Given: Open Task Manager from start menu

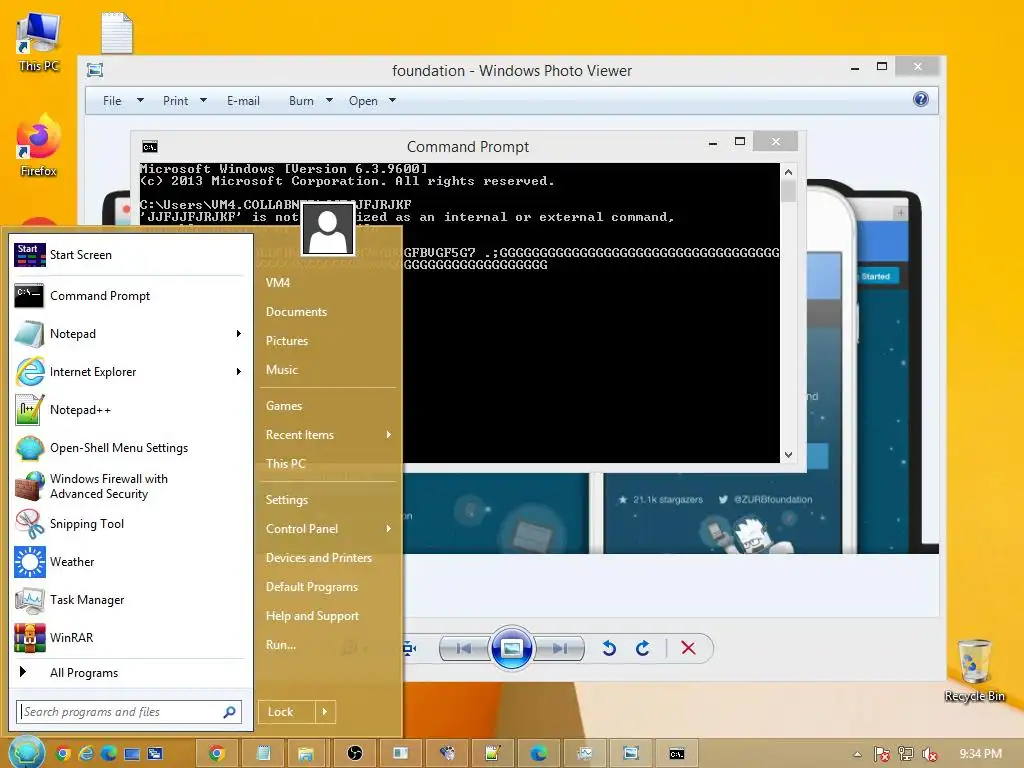Looking at the screenshot, I should click(x=129, y=600).
